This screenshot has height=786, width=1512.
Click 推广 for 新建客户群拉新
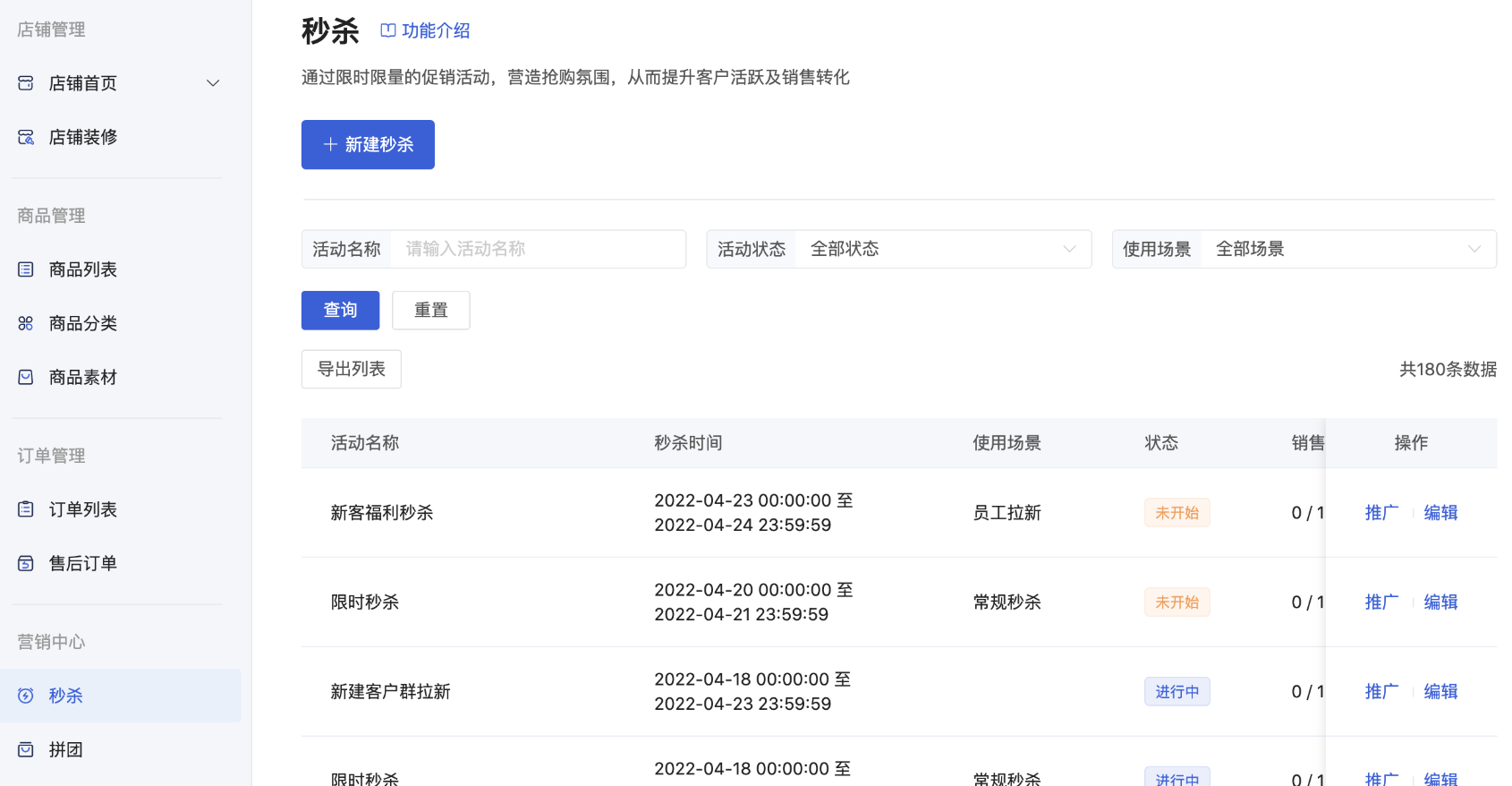(1381, 692)
